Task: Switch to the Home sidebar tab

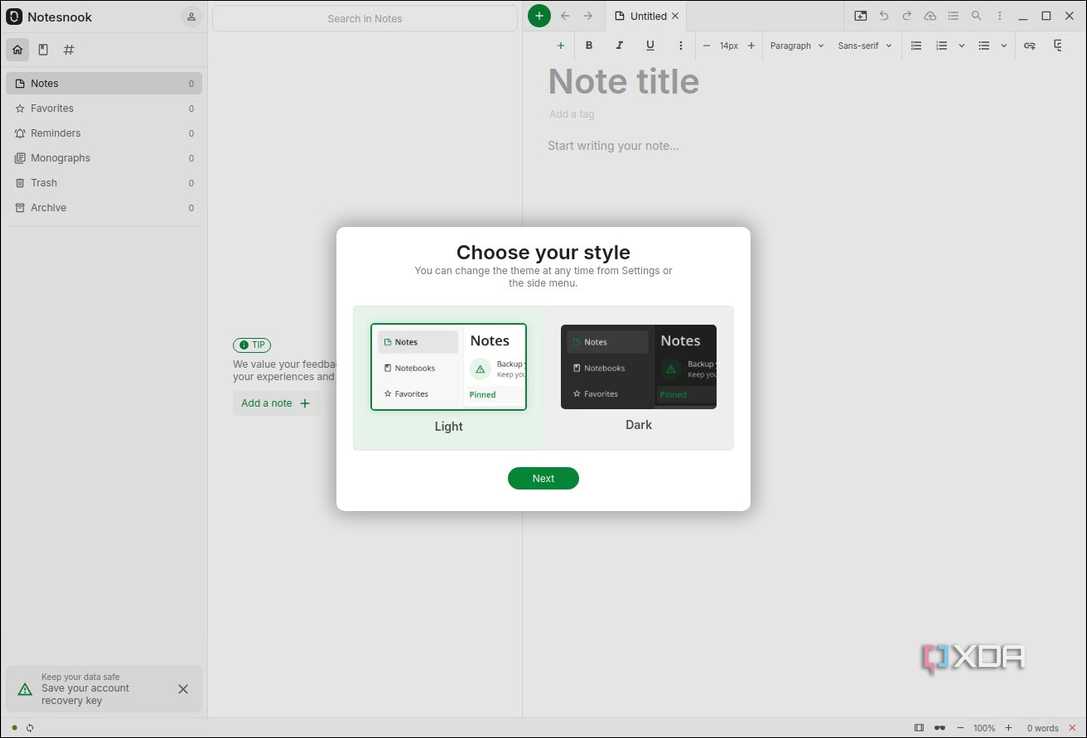Action: 18,49
